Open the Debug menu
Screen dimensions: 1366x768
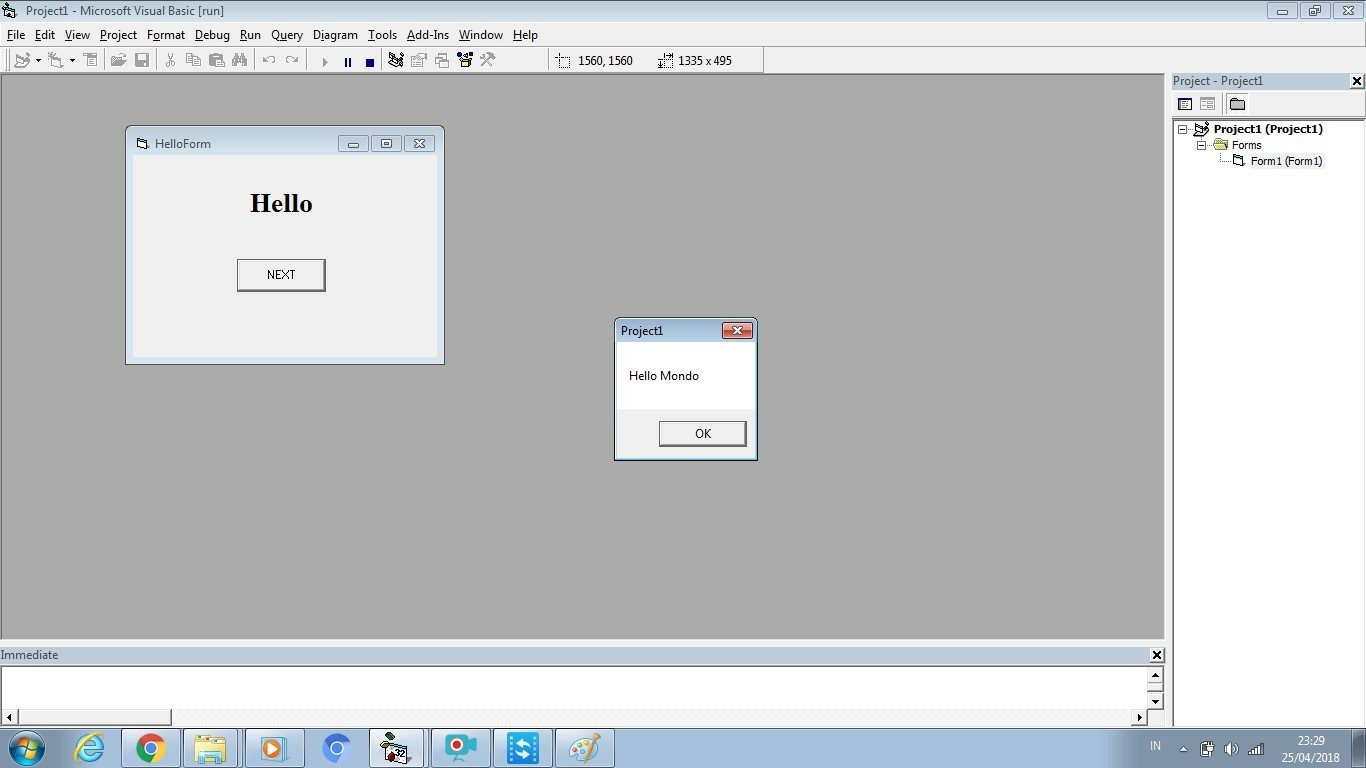point(212,35)
